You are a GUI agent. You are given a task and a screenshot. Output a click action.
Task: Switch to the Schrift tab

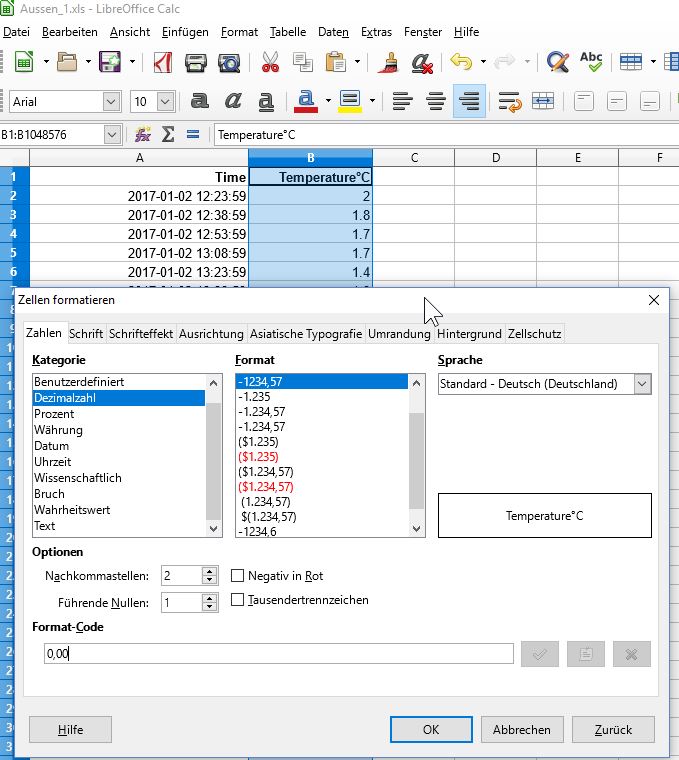click(x=86, y=333)
